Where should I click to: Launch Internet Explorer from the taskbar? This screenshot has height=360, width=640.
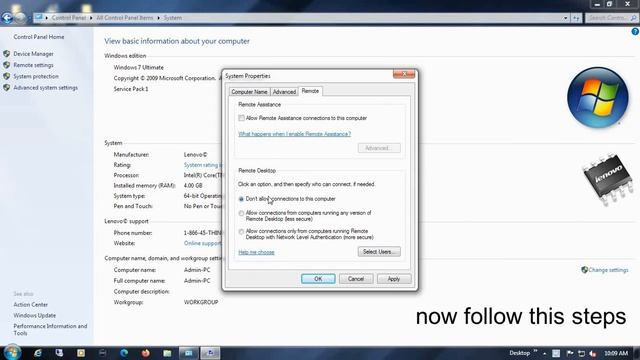click(x=38, y=353)
